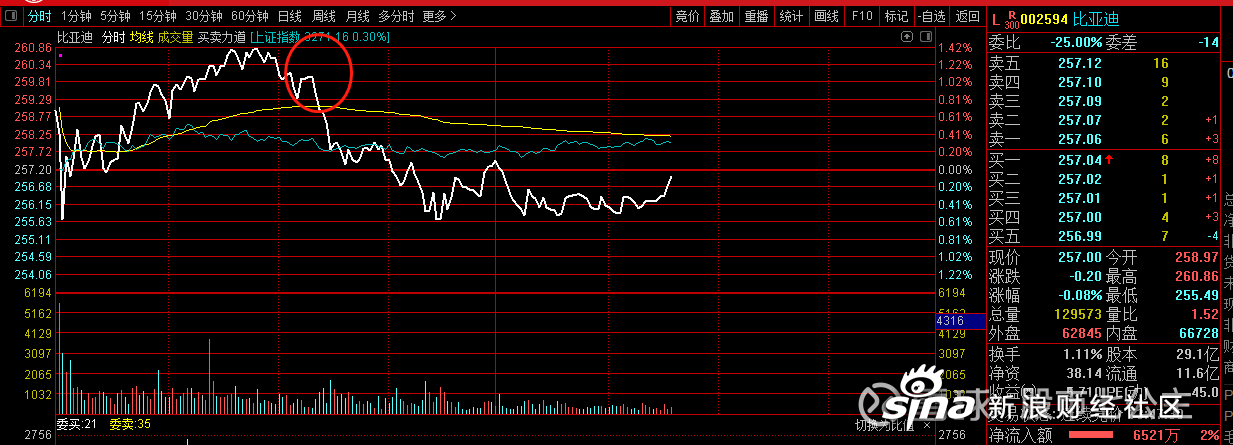This screenshot has height=445, width=1233.
Task: Click the 重播 replay button
Action: click(x=756, y=16)
